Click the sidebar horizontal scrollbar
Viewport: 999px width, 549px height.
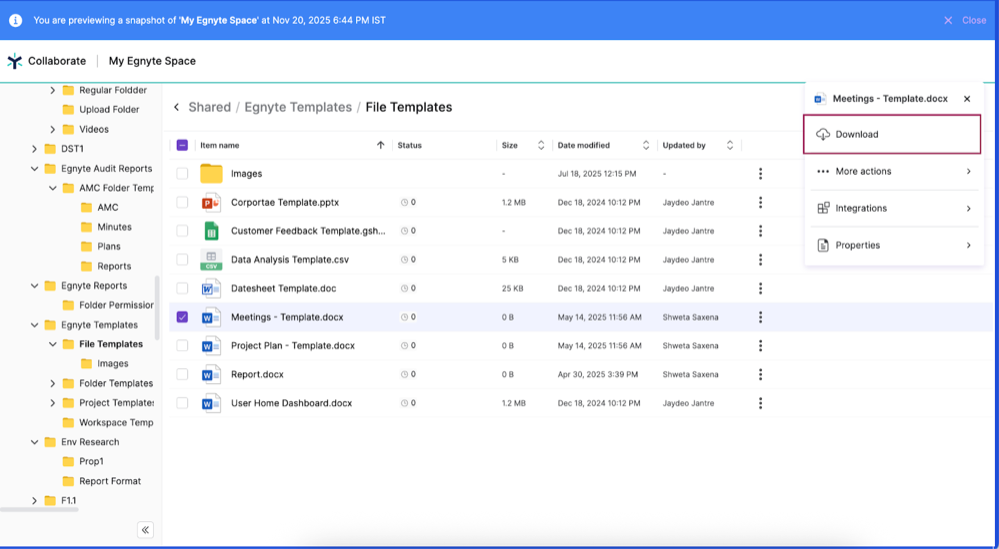(40, 510)
